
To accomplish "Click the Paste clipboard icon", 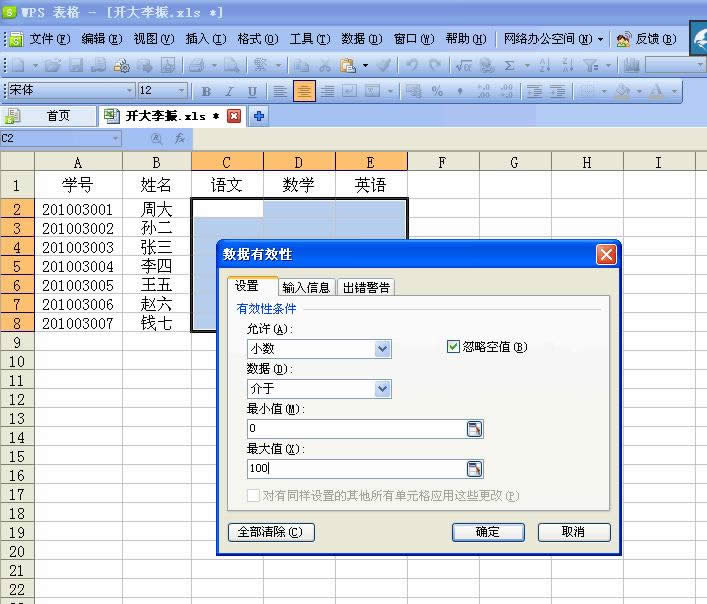I will click(348, 66).
